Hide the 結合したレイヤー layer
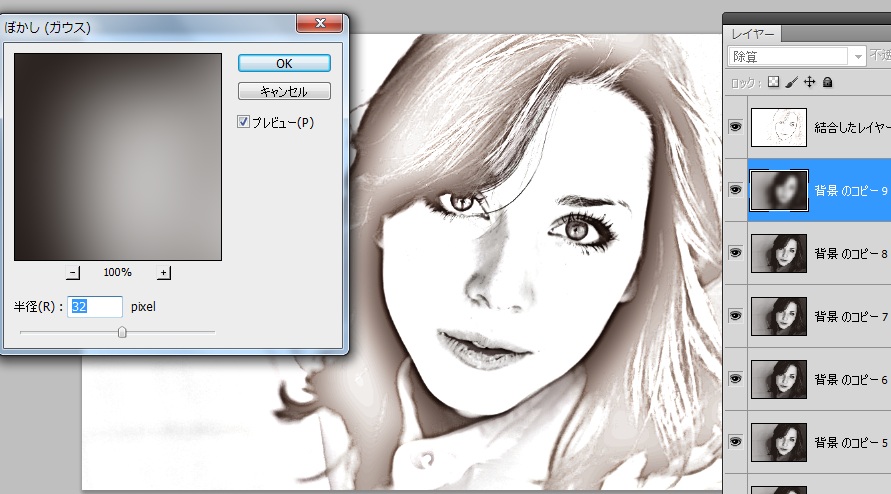This screenshot has height=494, width=891. [x=735, y=127]
